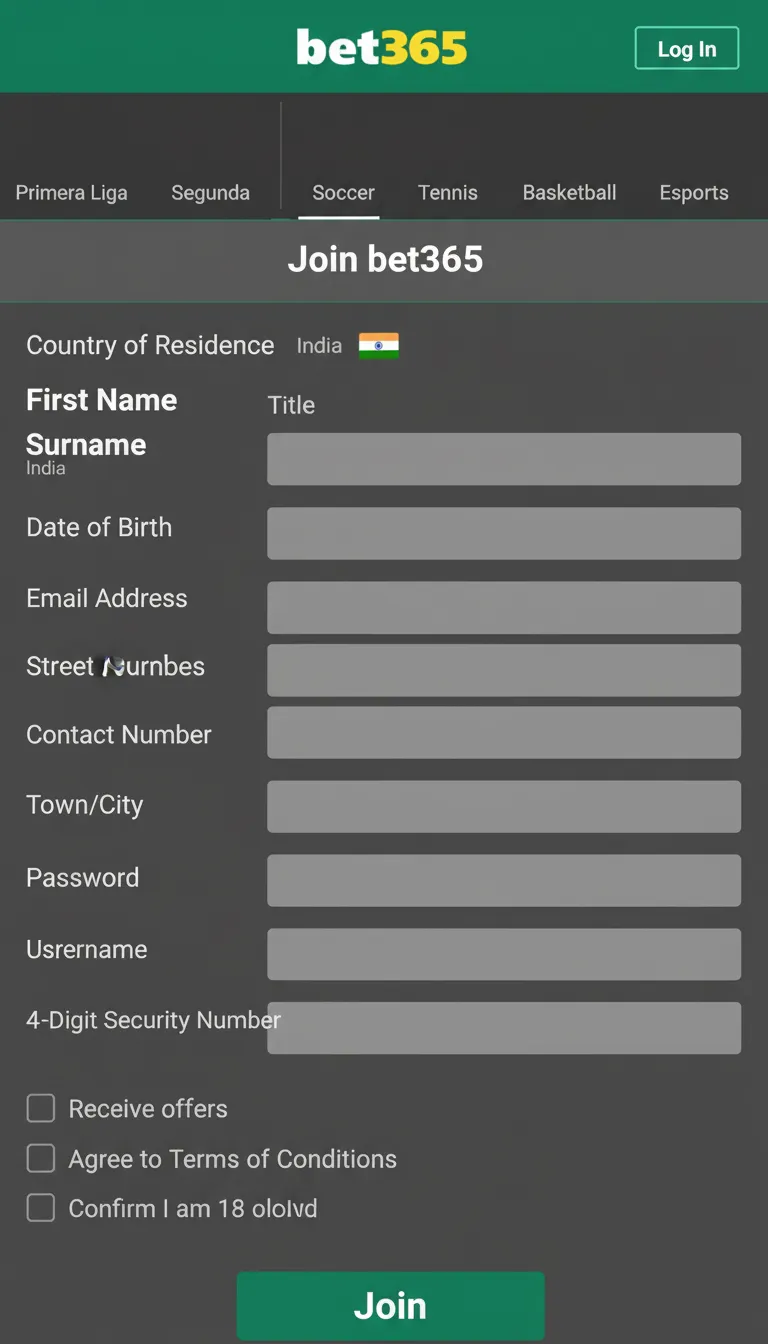The height and width of the screenshot is (1344, 768).
Task: Open the Country of Residence India selector
Action: click(320, 346)
